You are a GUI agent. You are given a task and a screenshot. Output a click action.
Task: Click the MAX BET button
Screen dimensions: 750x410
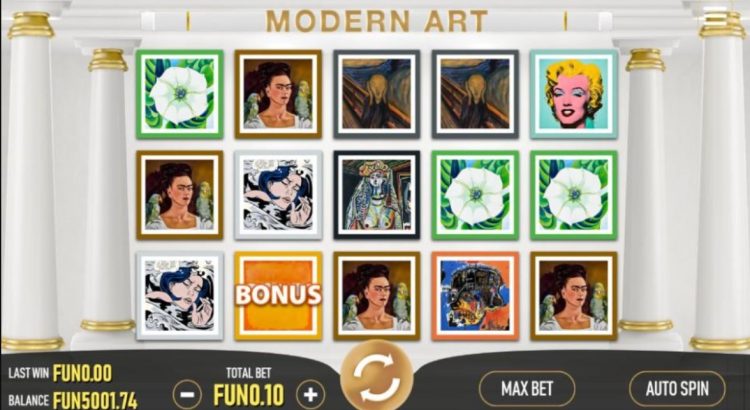(527, 388)
